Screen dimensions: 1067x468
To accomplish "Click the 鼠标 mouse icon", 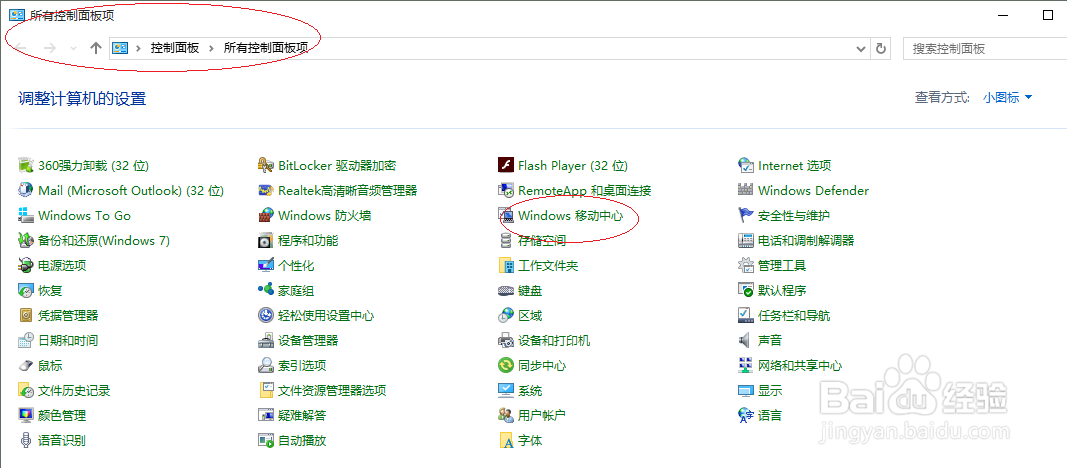I will pyautogui.click(x=26, y=365).
